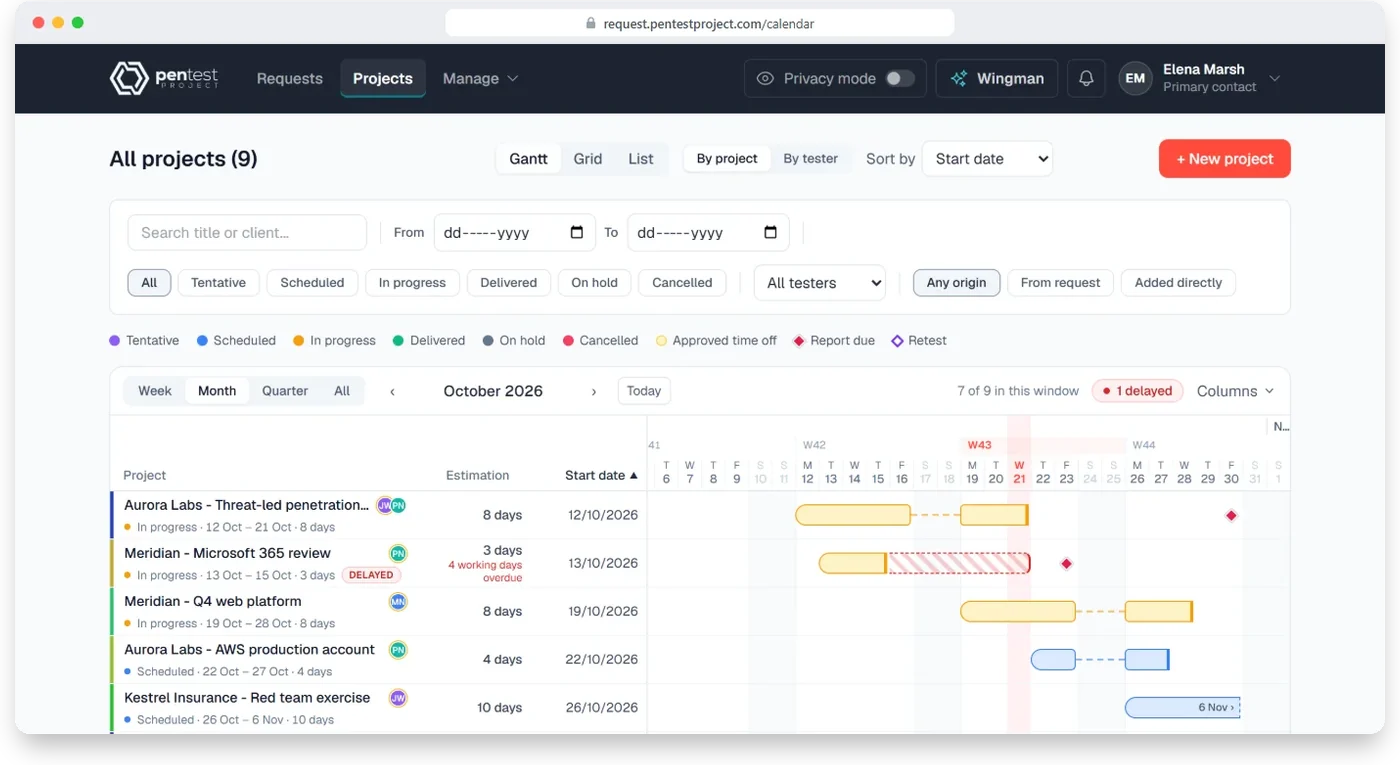Screen dimensions: 1400x765
Task: Click the EM user avatar
Action: pos(1135,78)
